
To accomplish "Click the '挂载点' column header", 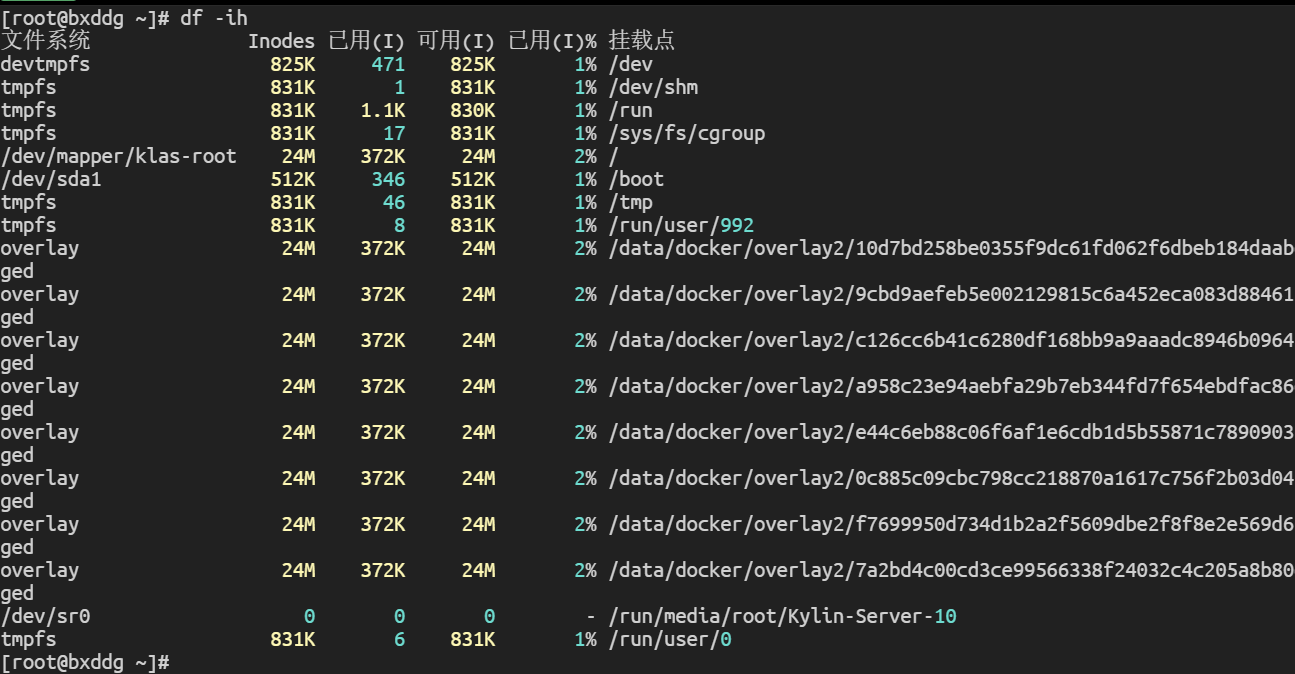I will [x=641, y=41].
